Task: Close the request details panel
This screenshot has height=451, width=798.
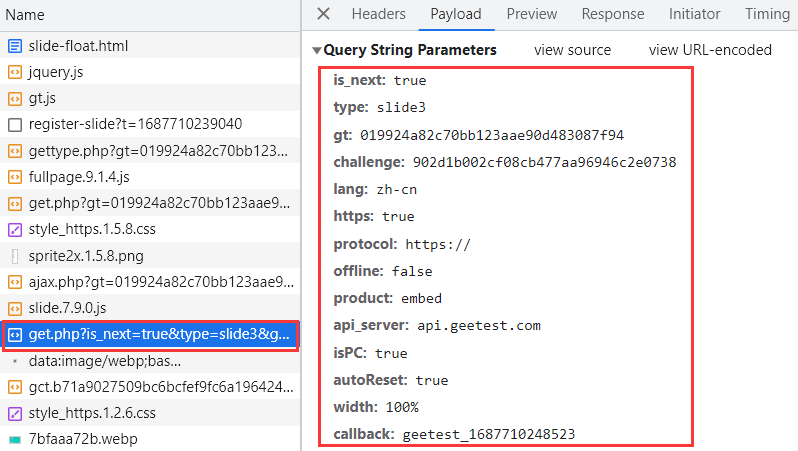Action: (323, 14)
